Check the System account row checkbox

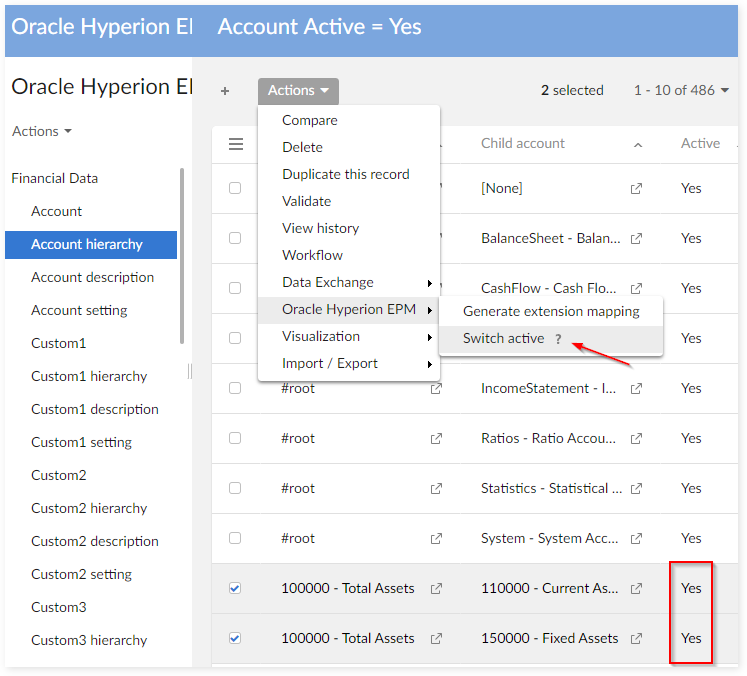pyautogui.click(x=235, y=538)
